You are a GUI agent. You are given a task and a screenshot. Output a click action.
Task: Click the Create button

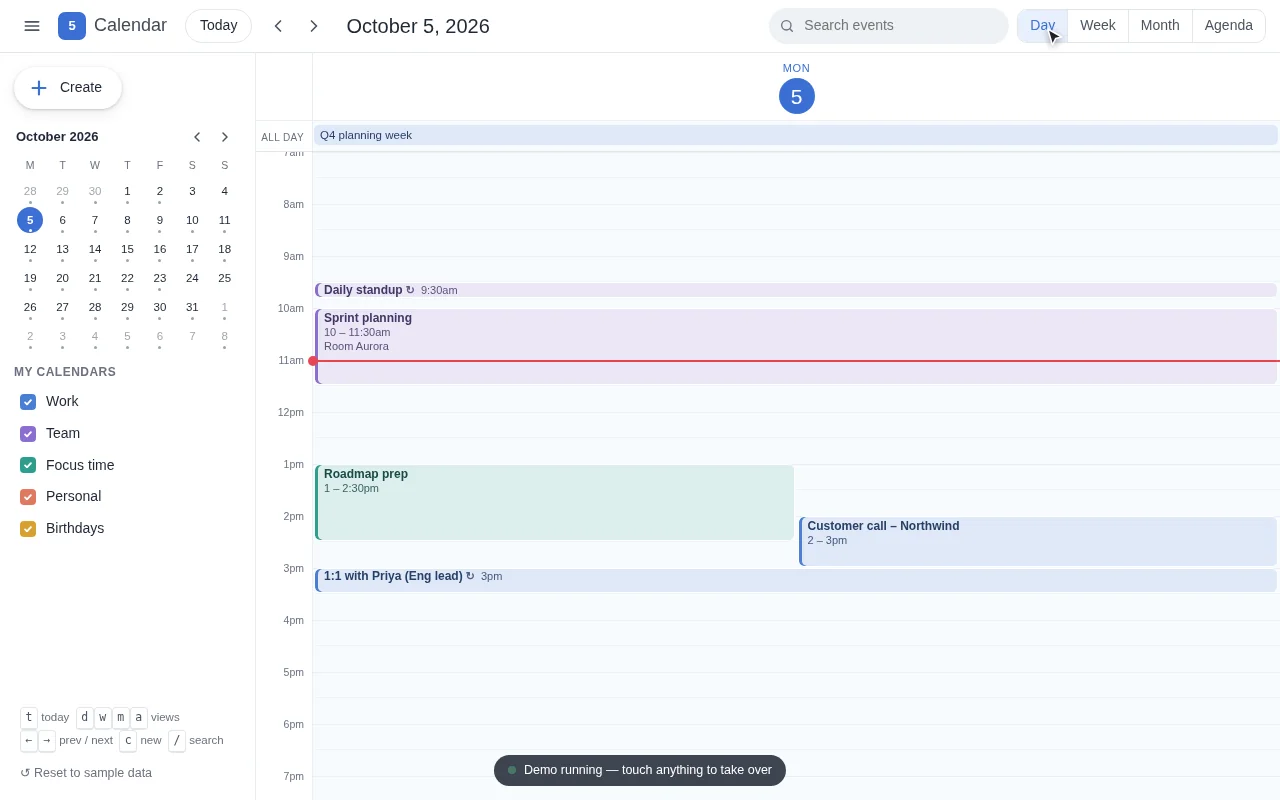(x=68, y=88)
